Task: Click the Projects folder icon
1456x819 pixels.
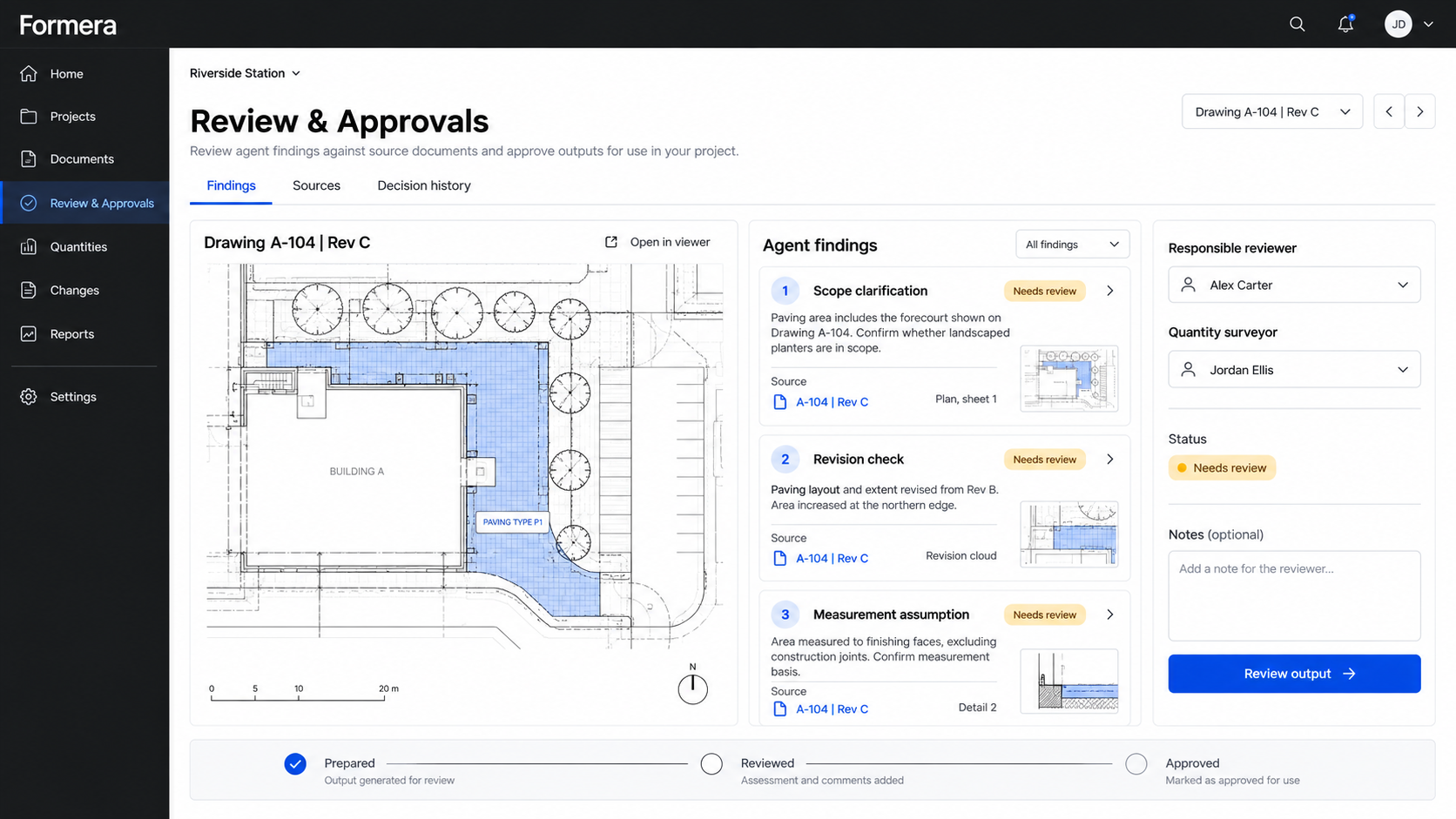Action: click(x=29, y=117)
